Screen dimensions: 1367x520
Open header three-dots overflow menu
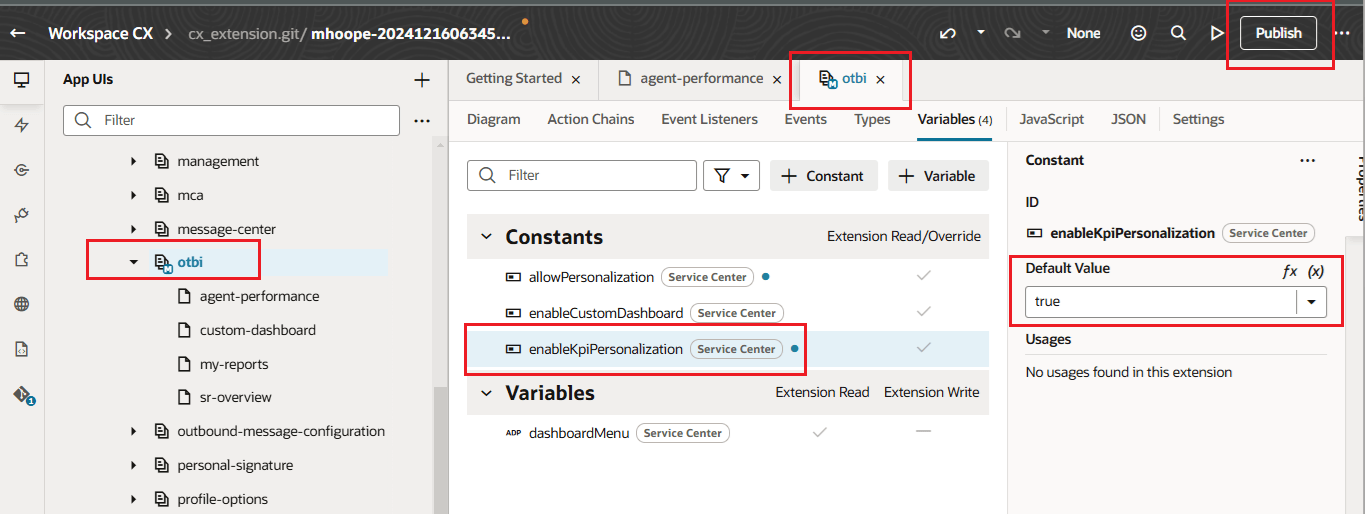1342,33
